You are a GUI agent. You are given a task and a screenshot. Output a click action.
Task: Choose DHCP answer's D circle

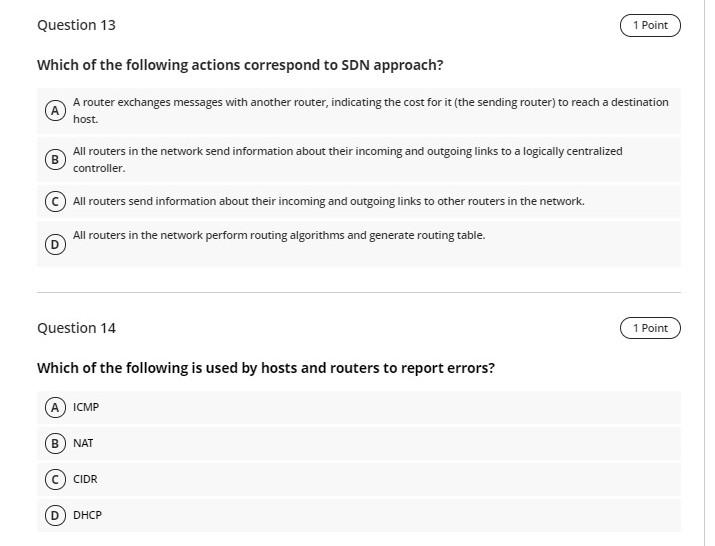pos(55,515)
